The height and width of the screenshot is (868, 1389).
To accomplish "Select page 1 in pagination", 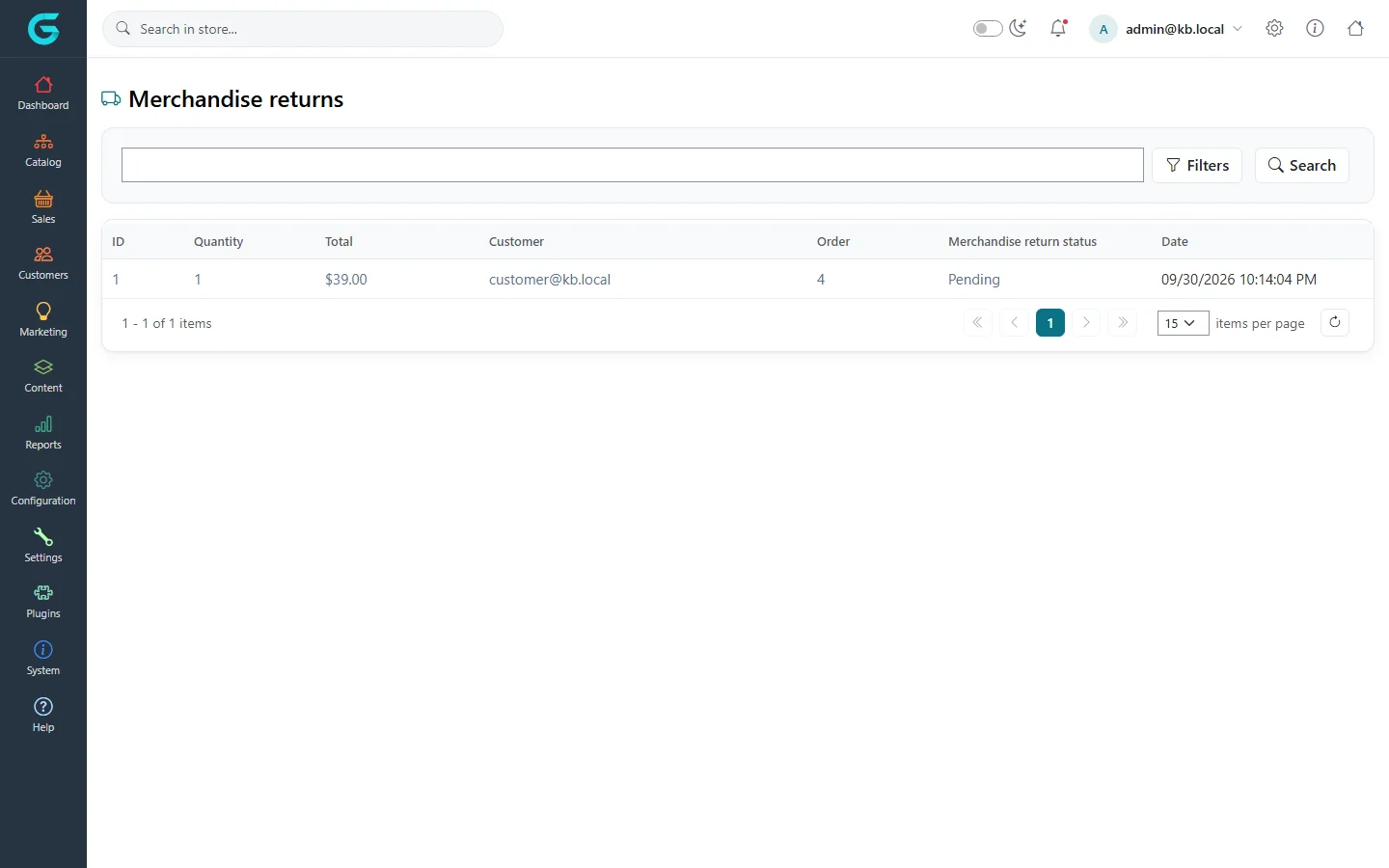I will pos(1050,322).
